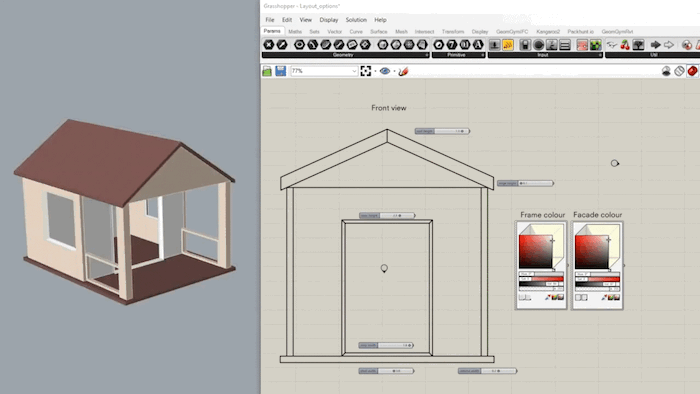700x394 pixels.
Task: Pick a shade in Facade colour square
Action: tap(592, 251)
